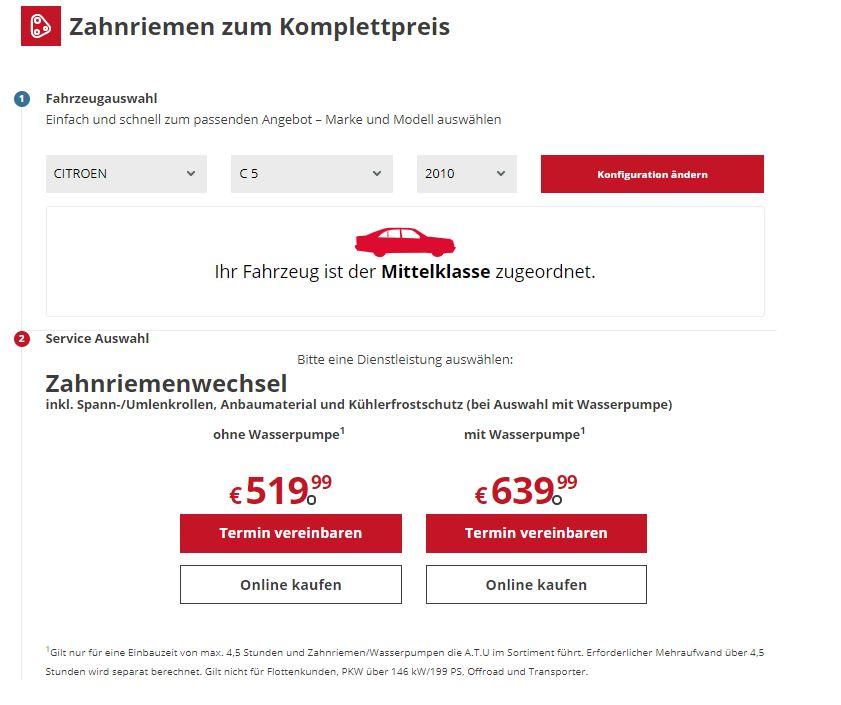This screenshot has width=841, height=705.
Task: Select the €639.99 price
Action: [526, 490]
